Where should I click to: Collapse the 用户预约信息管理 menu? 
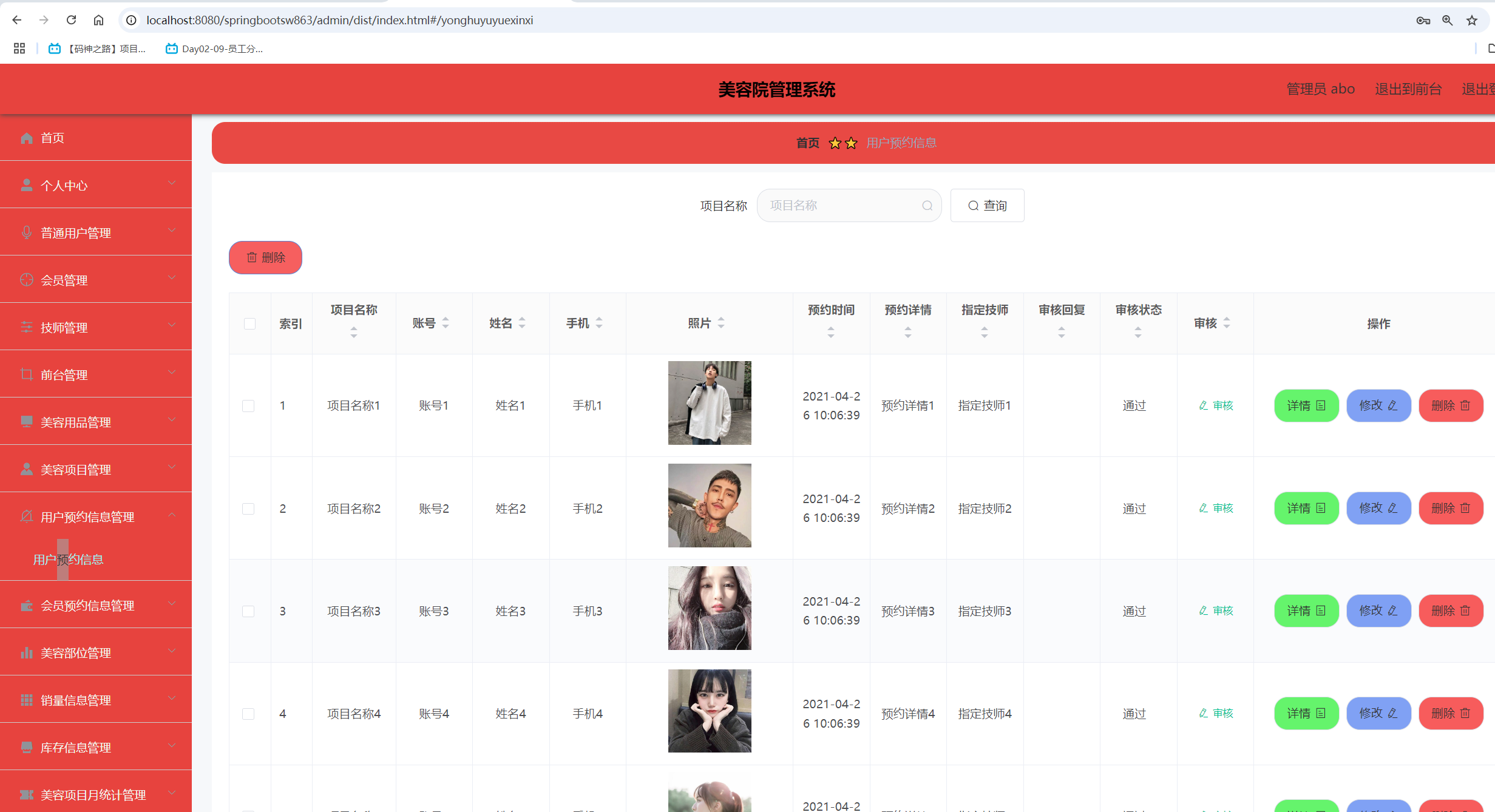[x=172, y=514]
